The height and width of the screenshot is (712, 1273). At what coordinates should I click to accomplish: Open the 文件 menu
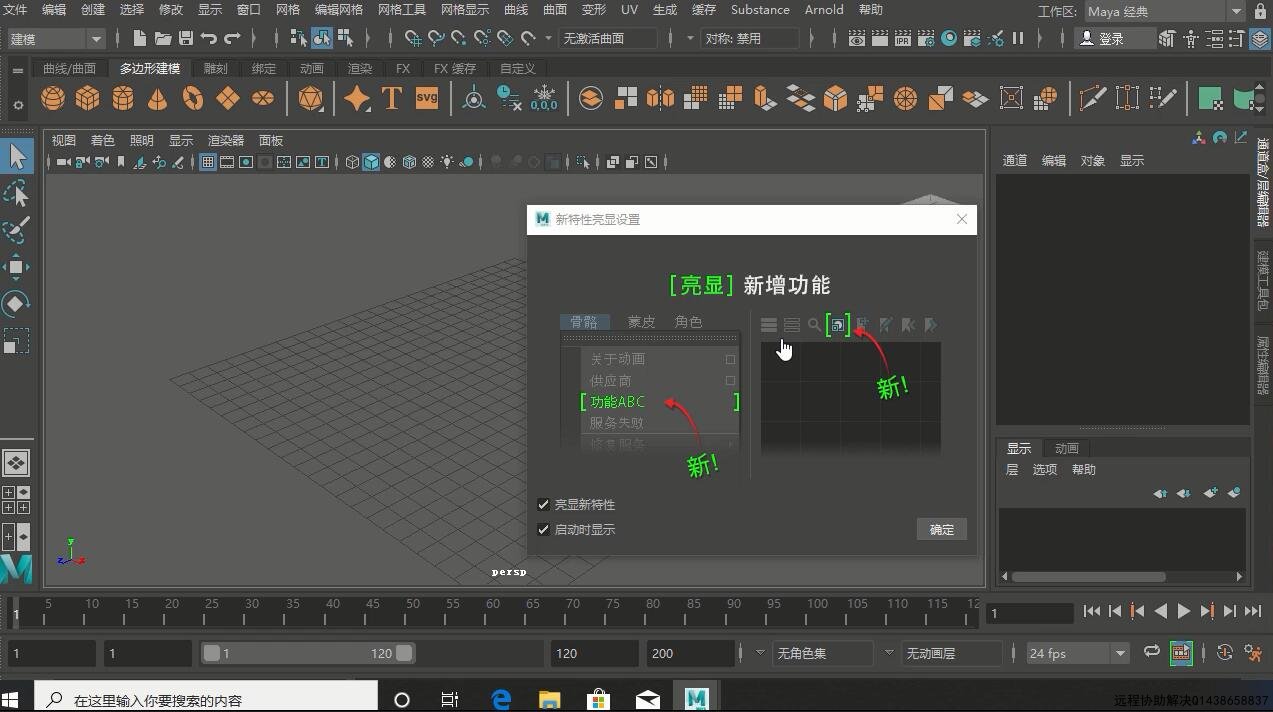(x=15, y=10)
